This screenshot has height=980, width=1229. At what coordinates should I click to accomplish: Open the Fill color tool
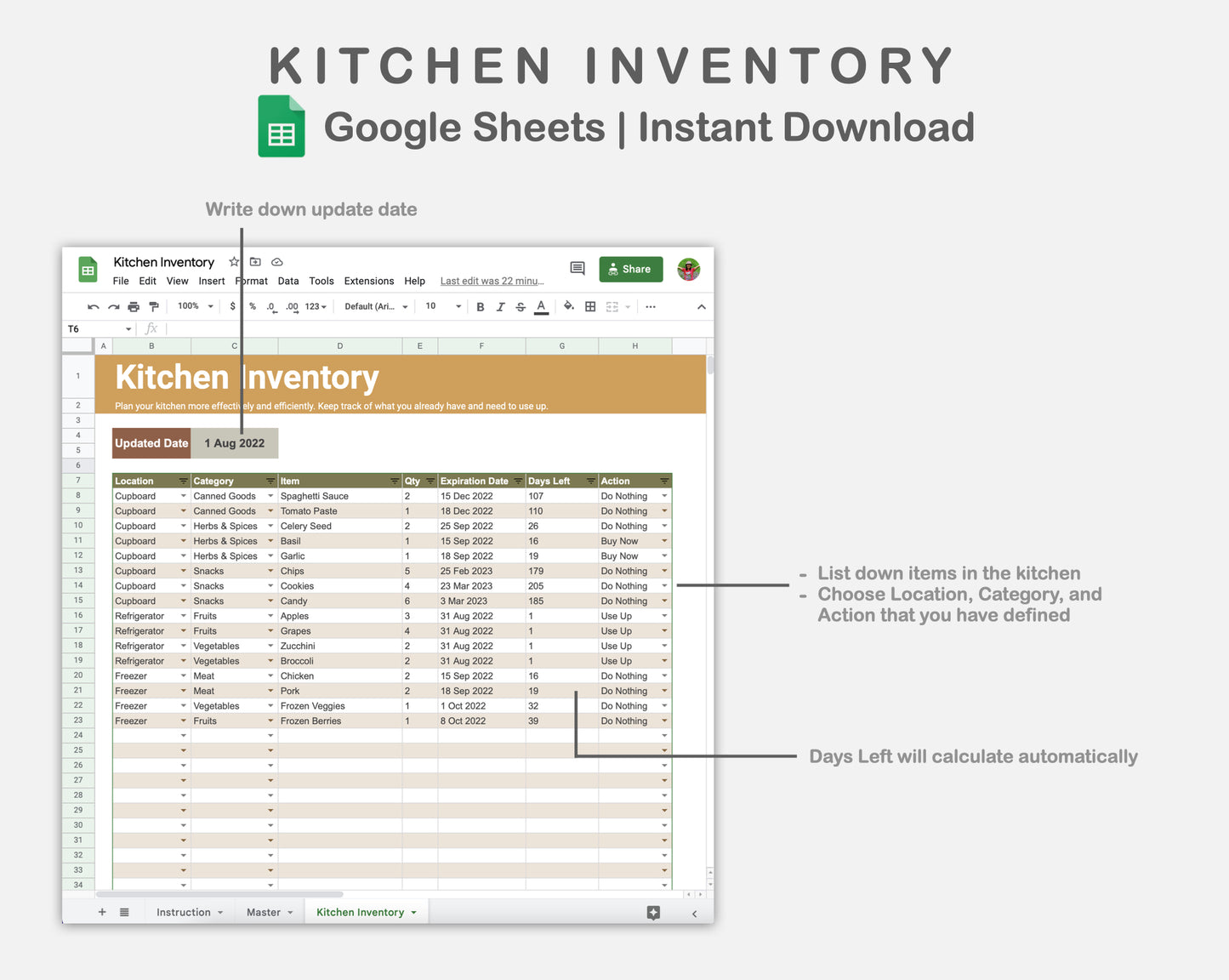click(x=569, y=306)
